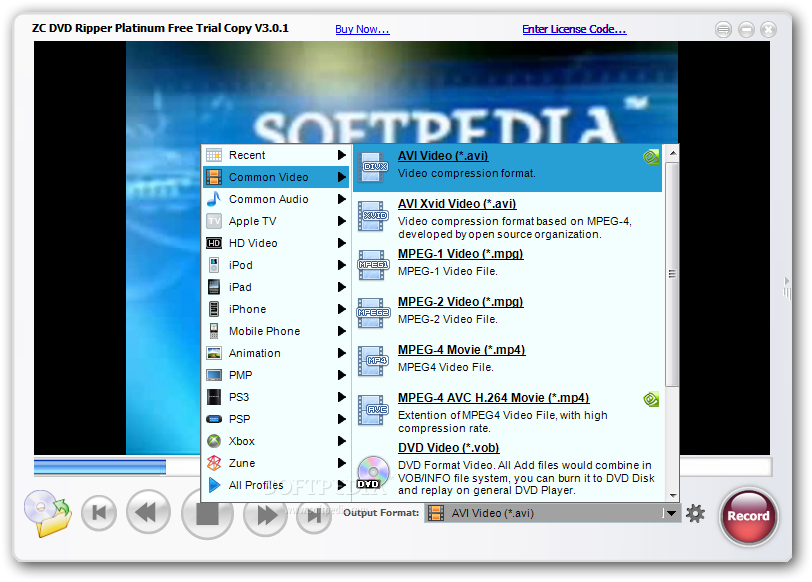The image size is (812, 582).
Task: Stop playback with the square button
Action: [x=207, y=514]
